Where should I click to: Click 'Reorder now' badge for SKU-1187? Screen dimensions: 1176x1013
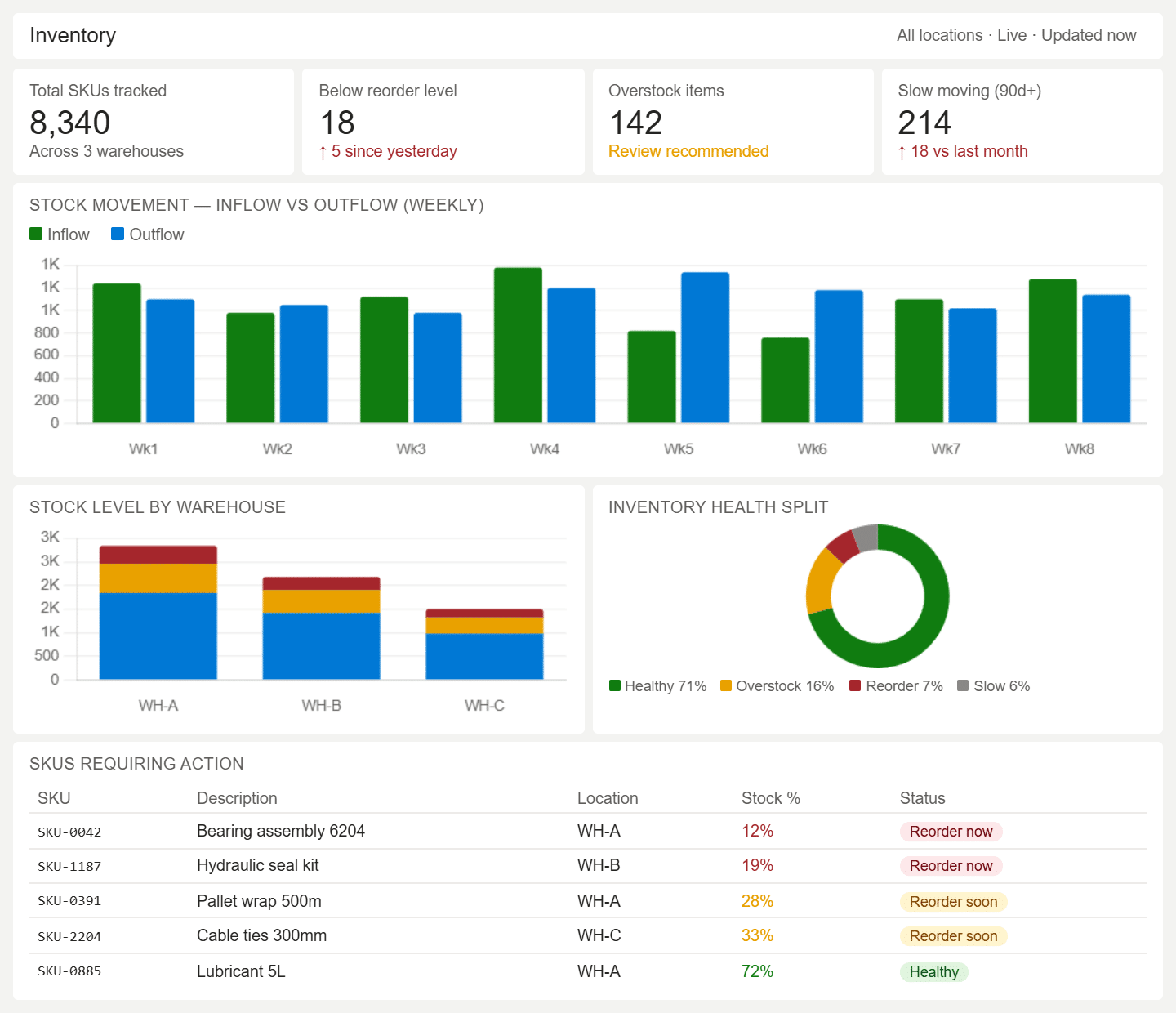click(951, 866)
